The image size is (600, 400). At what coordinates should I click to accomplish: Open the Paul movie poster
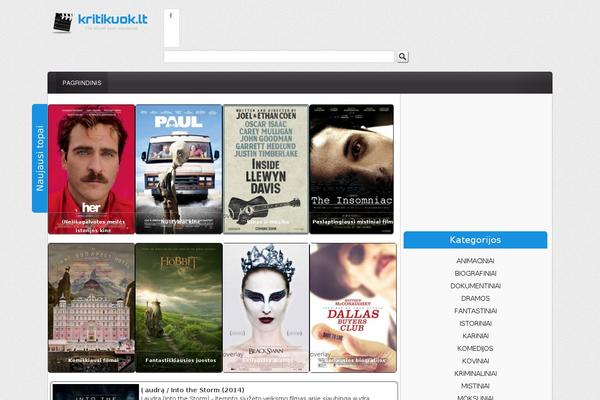[x=179, y=169]
